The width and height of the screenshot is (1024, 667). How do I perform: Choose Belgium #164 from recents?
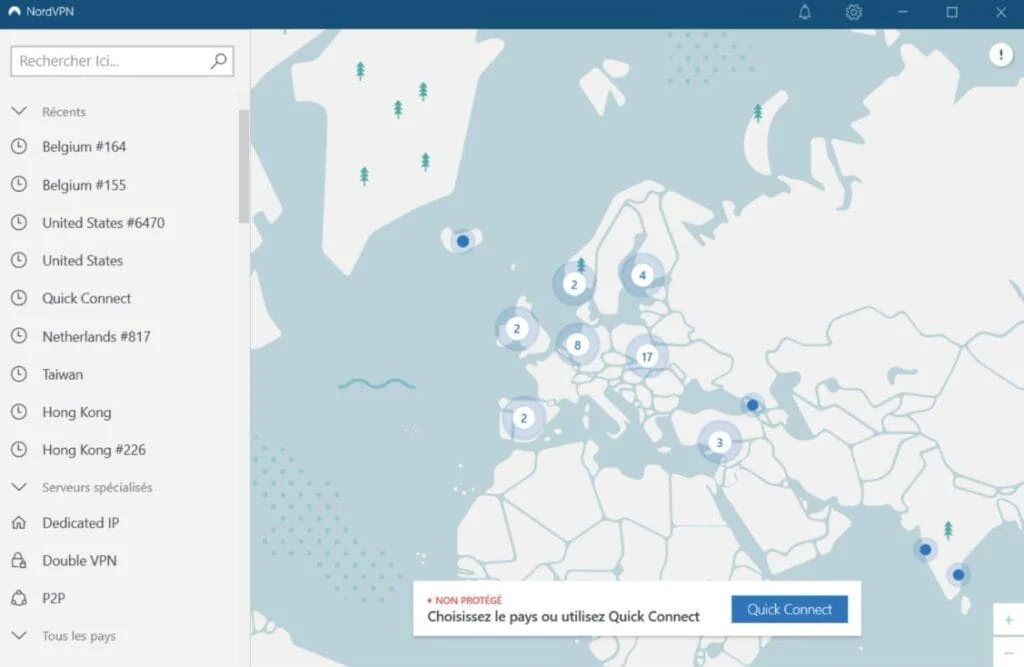[x=84, y=146]
